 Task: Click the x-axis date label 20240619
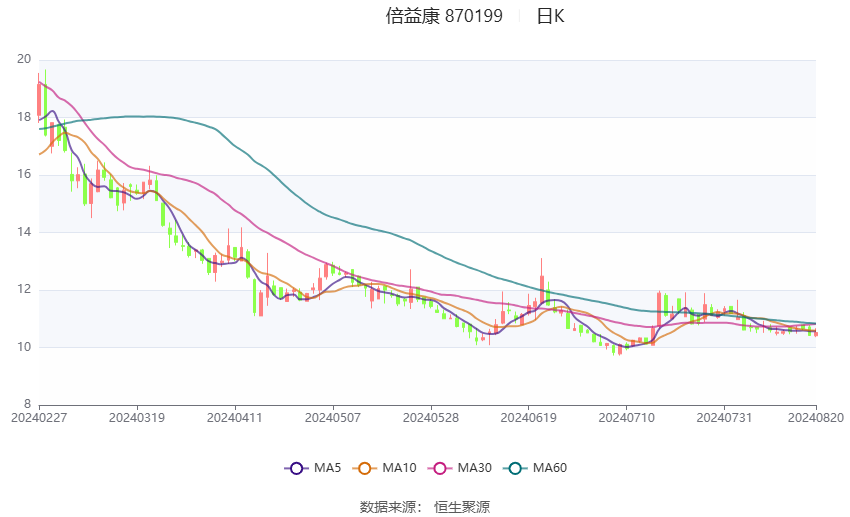point(529,418)
